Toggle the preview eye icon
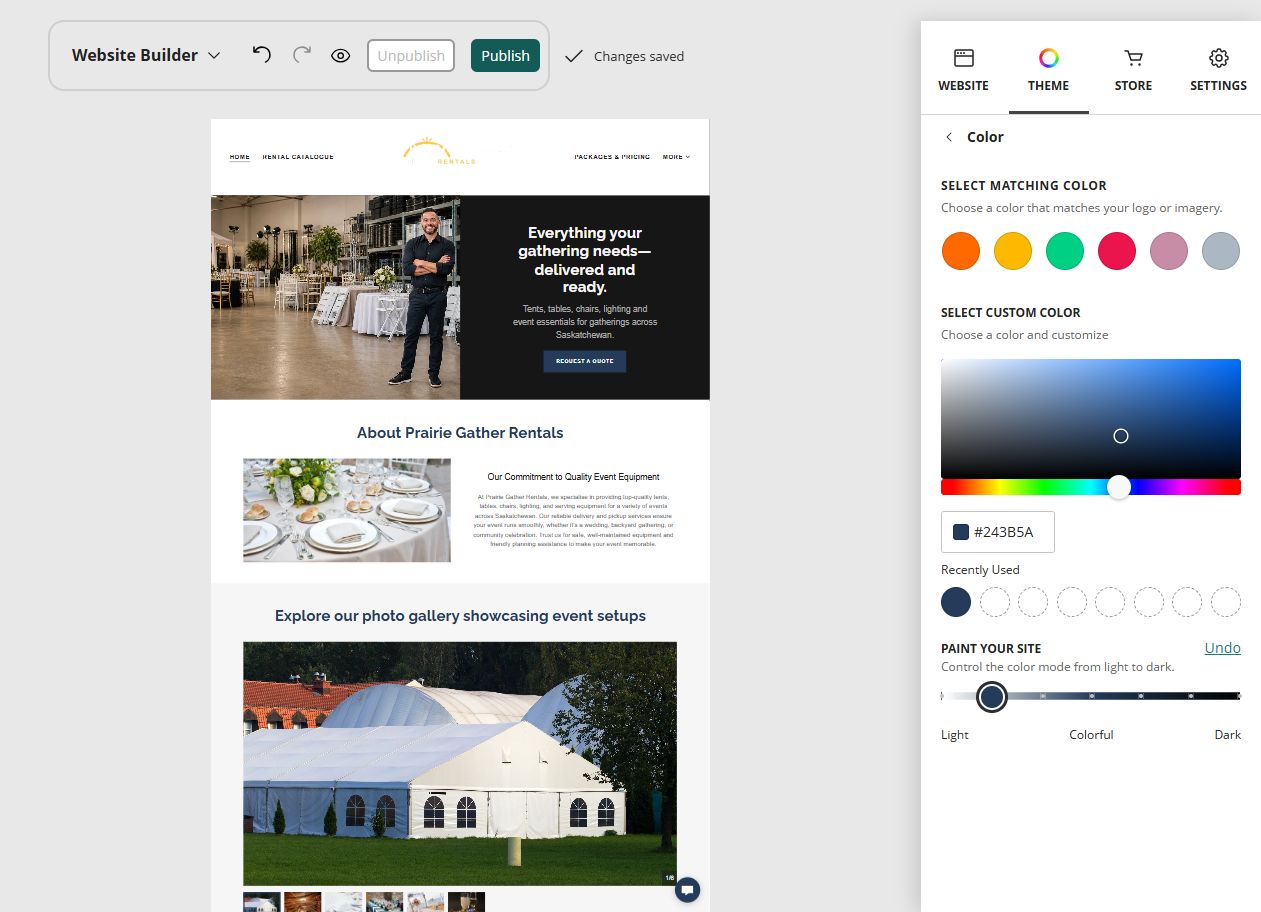The image size is (1261, 912). 340,56
